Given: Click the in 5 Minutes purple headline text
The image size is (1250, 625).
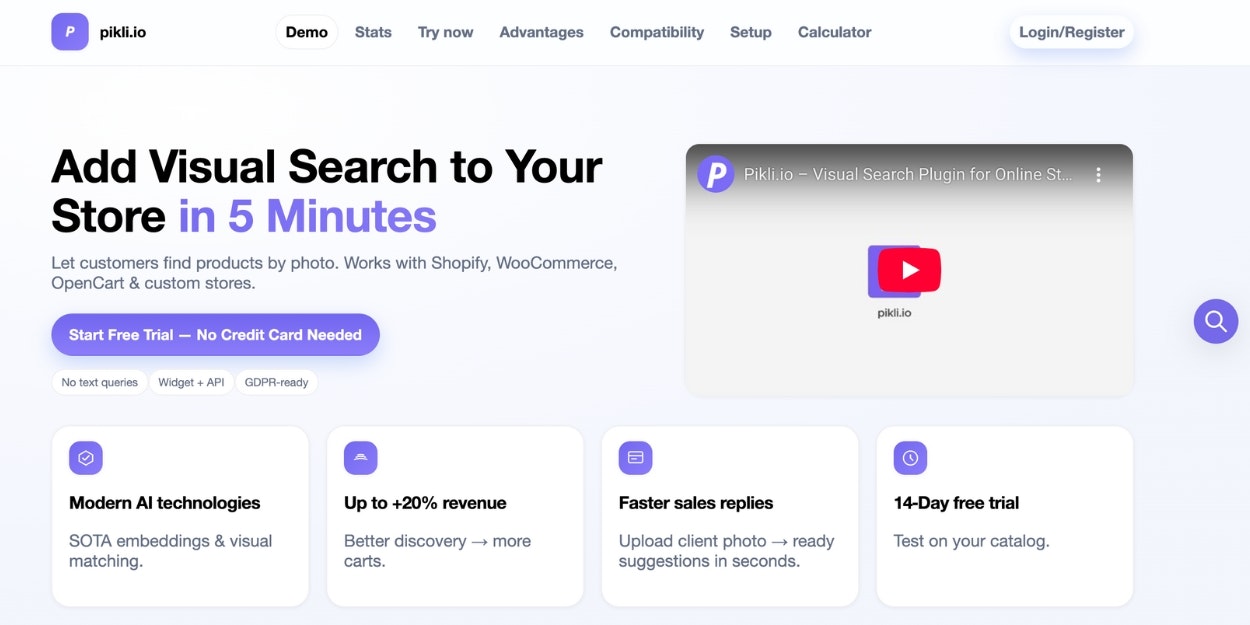Looking at the screenshot, I should (308, 216).
